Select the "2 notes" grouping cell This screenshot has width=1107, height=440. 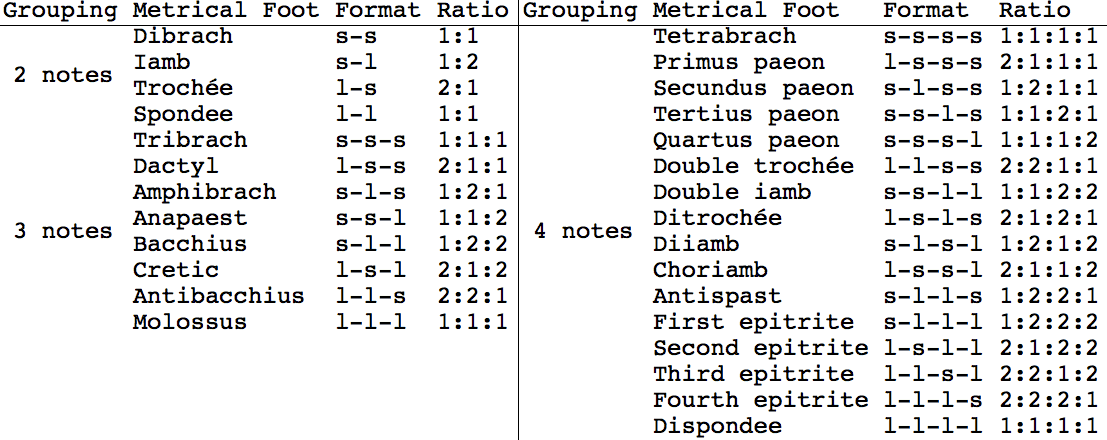coord(63,76)
